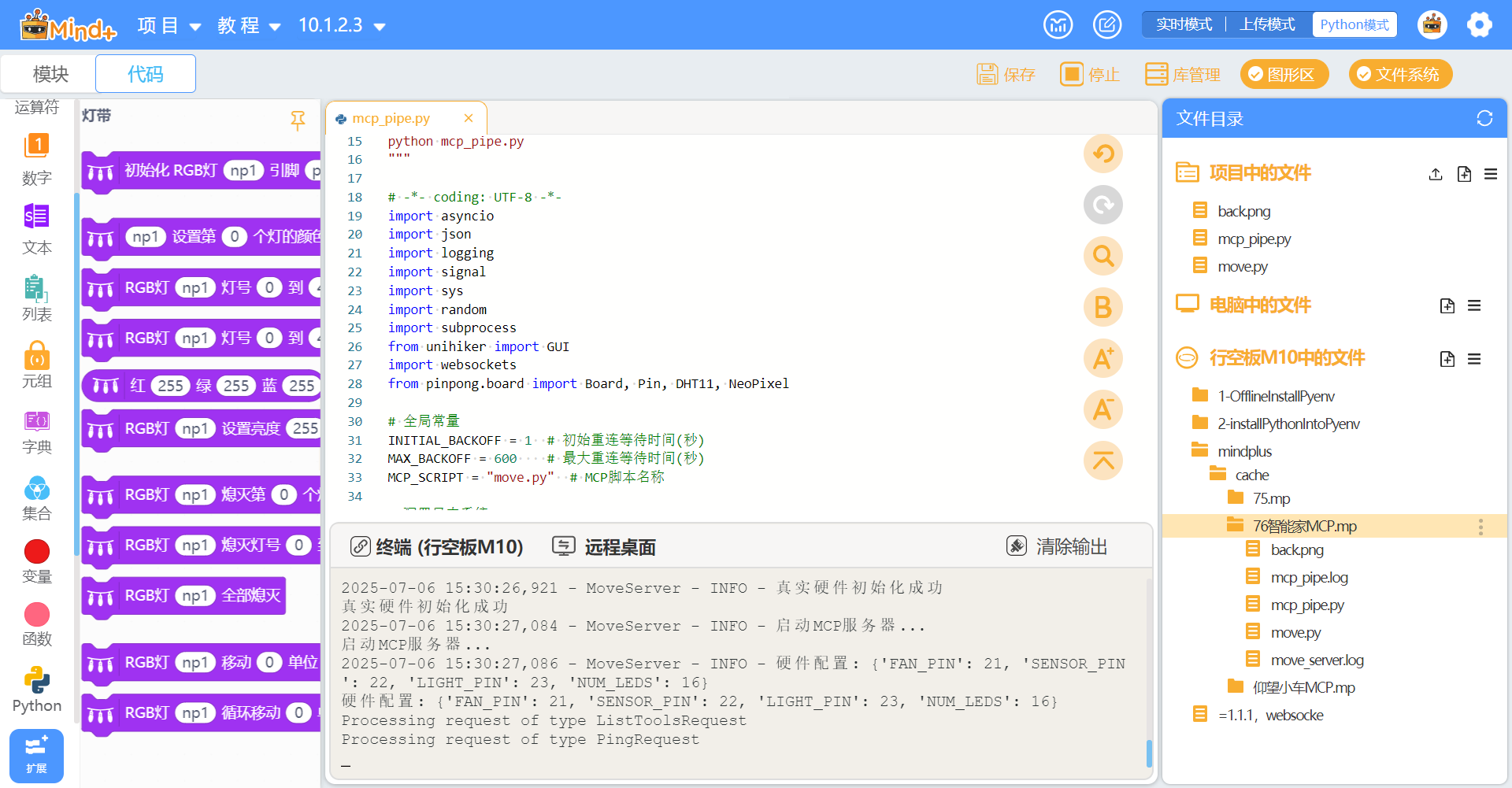1512x788 pixels.
Task: Open the 项目 menu
Action: pyautogui.click(x=169, y=26)
